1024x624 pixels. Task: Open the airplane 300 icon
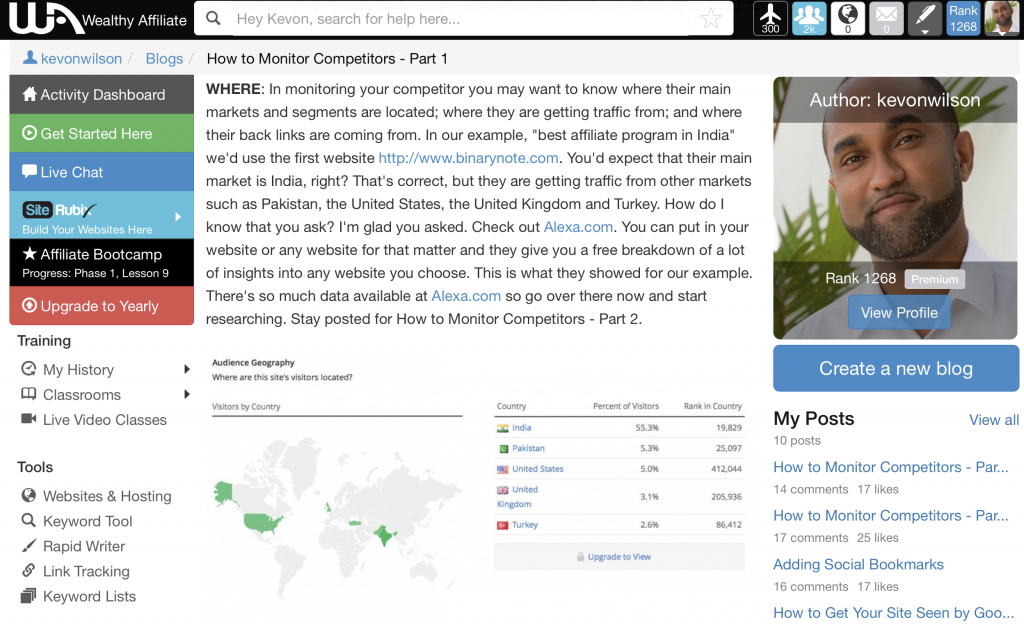[770, 18]
